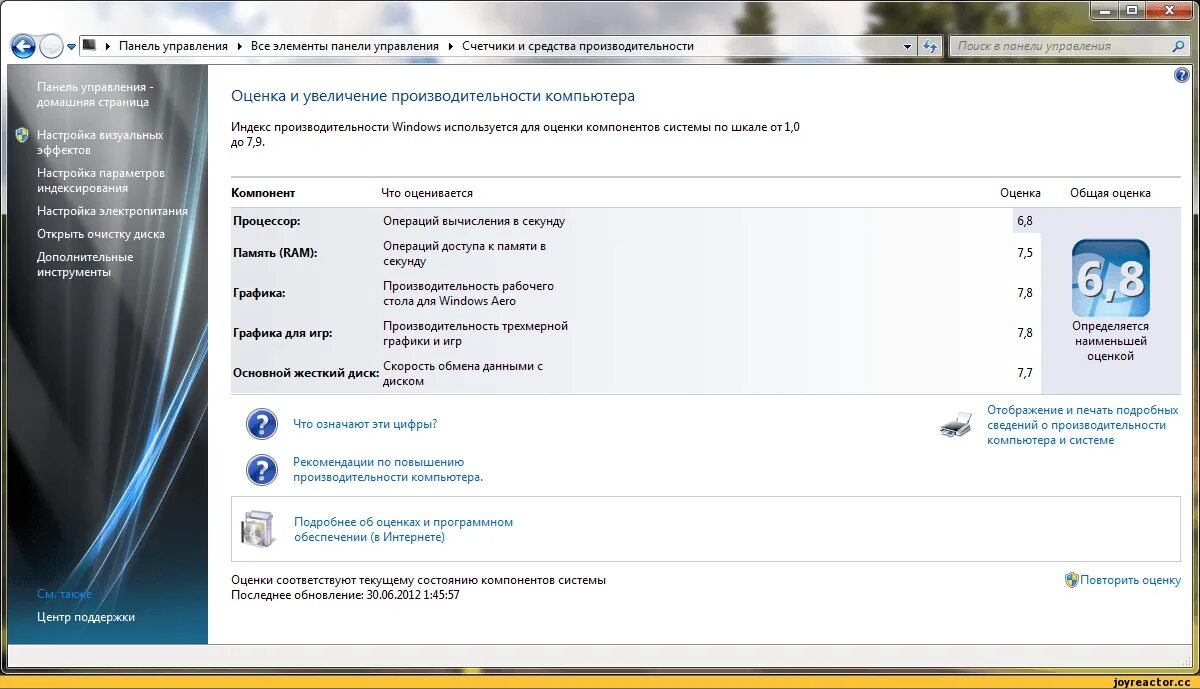Open 'Рекомендации по повышению производительности компьютера' link
Image resolution: width=1200 pixels, height=689 pixels.
point(388,470)
